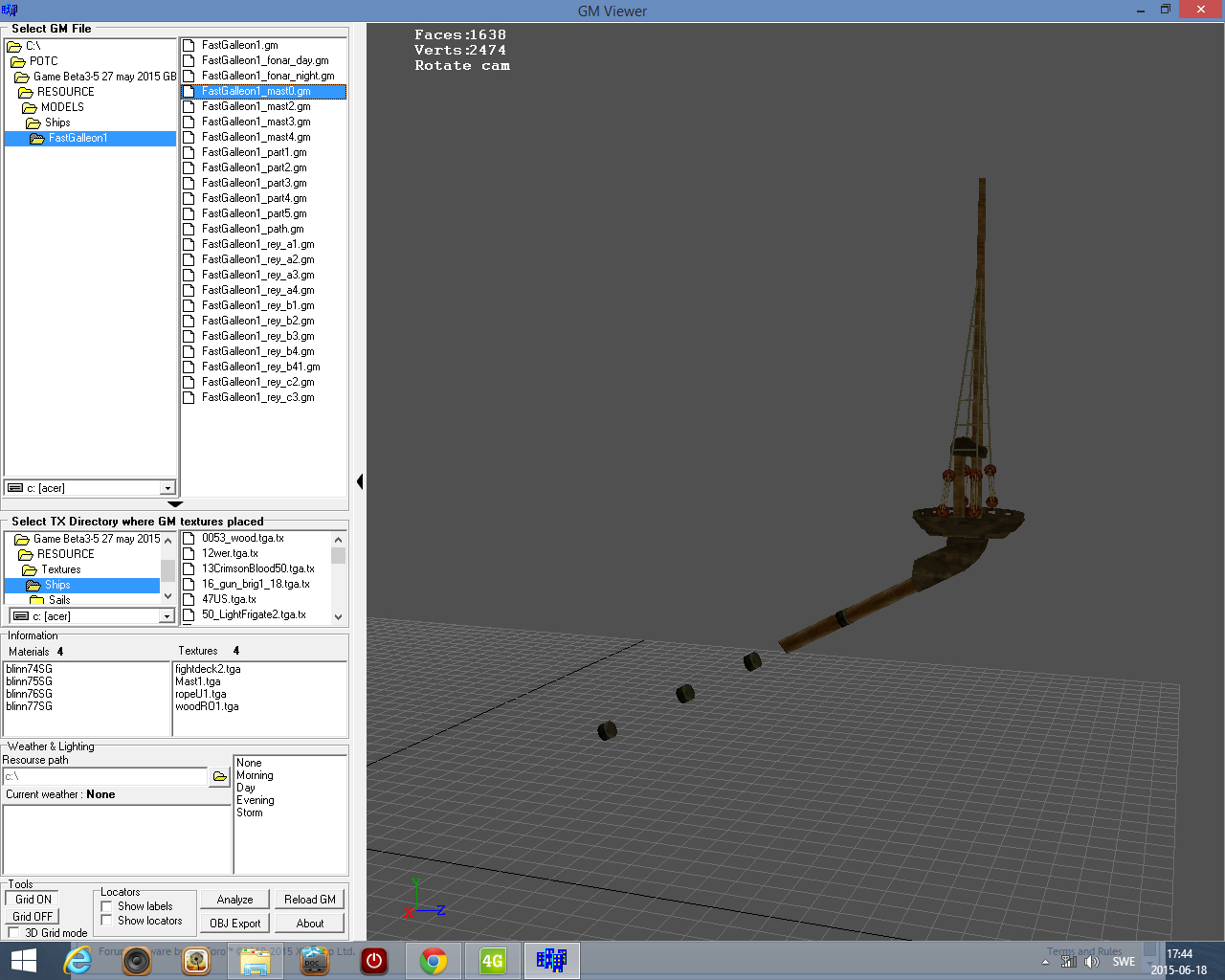The height and width of the screenshot is (980, 1225).
Task: Click the down triangle below file list
Action: (174, 503)
